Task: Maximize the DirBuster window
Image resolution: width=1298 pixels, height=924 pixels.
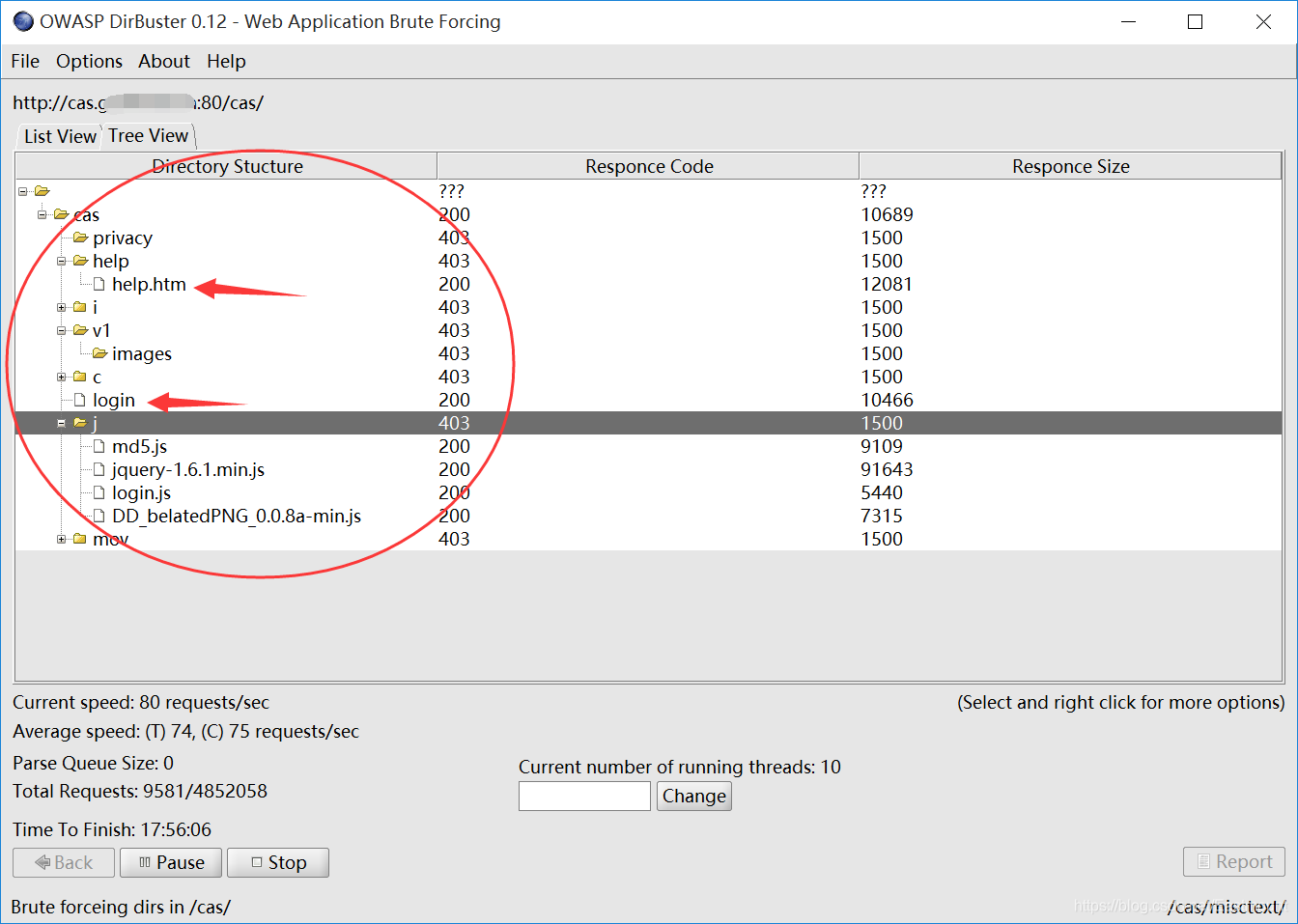Action: (1195, 21)
